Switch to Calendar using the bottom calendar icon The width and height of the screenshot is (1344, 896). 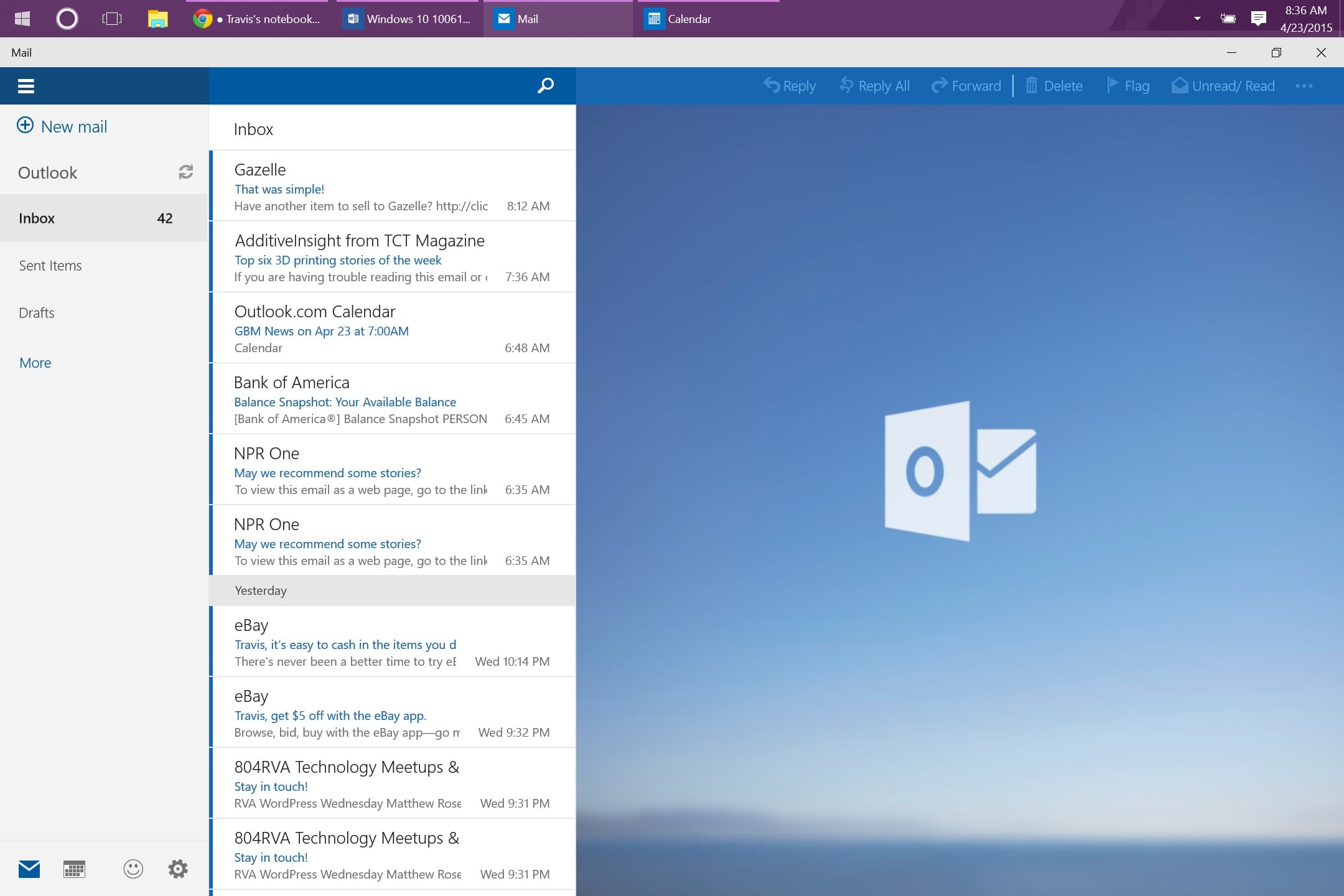click(74, 869)
